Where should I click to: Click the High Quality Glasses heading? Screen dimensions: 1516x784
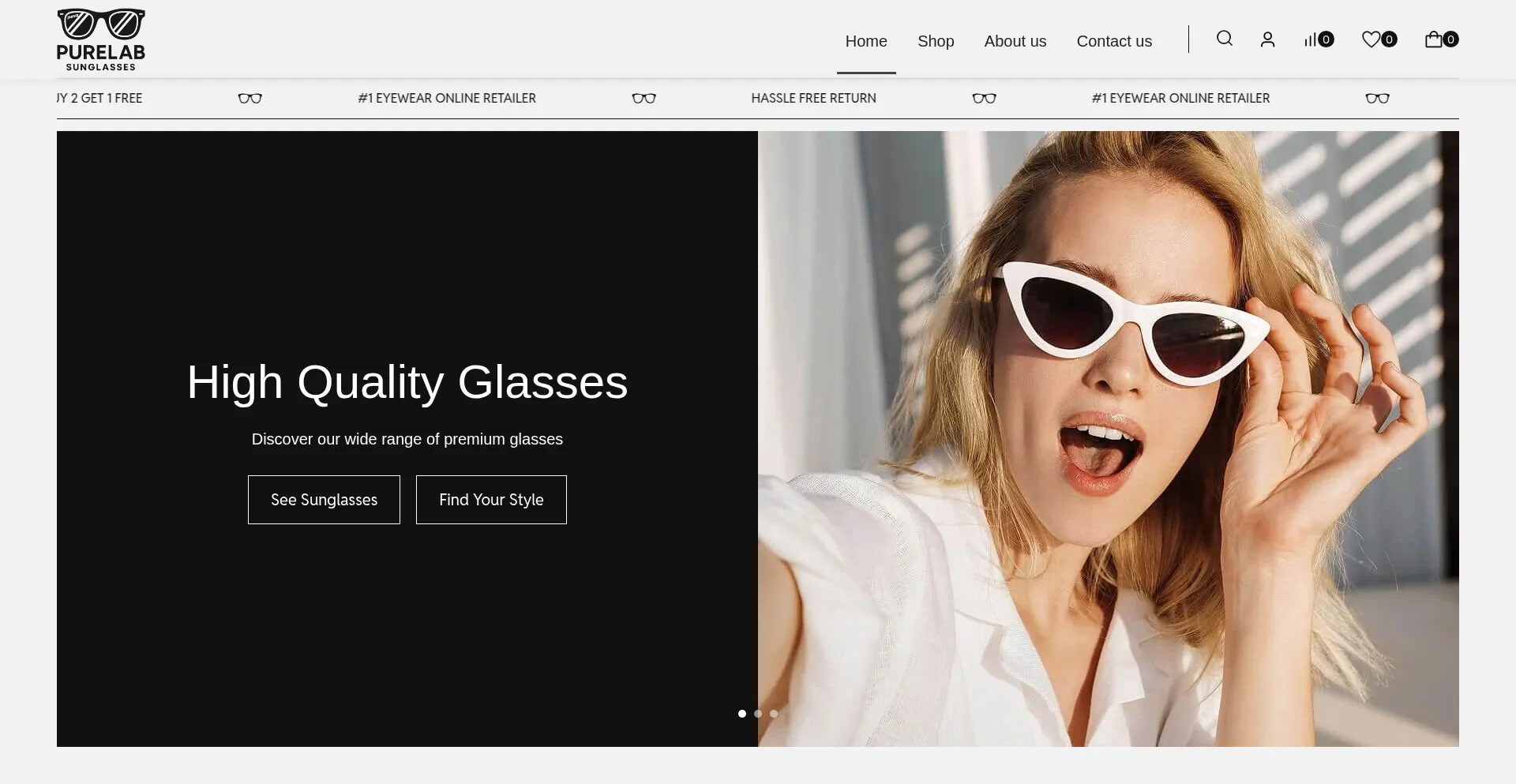click(x=407, y=382)
